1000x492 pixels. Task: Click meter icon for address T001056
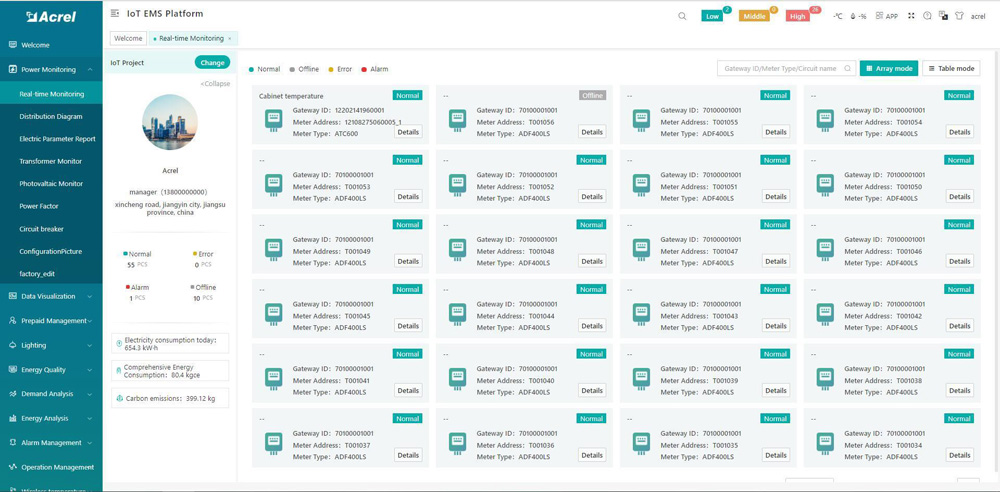[457, 120]
